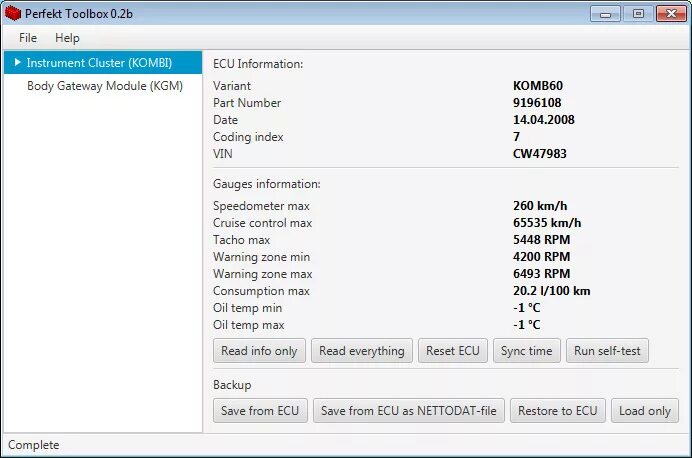Minimize the Perfekt Toolbox window
The width and height of the screenshot is (692, 458).
(x=606, y=14)
